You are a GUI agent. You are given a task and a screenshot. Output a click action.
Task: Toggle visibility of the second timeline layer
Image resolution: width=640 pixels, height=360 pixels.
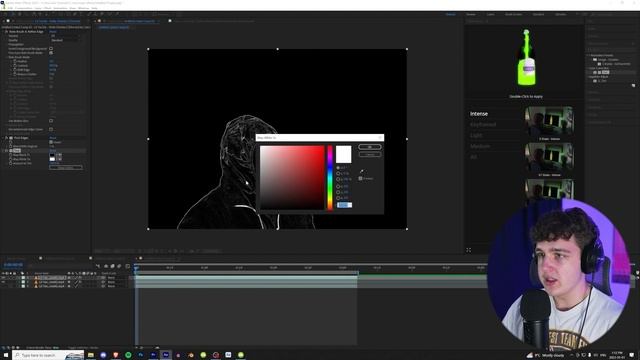coord(3,282)
